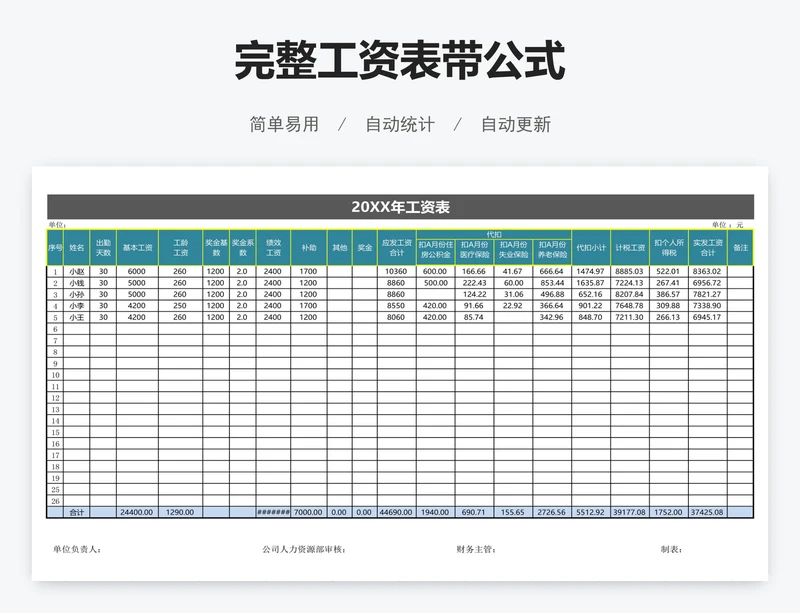
Task: Select the seniority pay cell '250'
Action: point(180,306)
